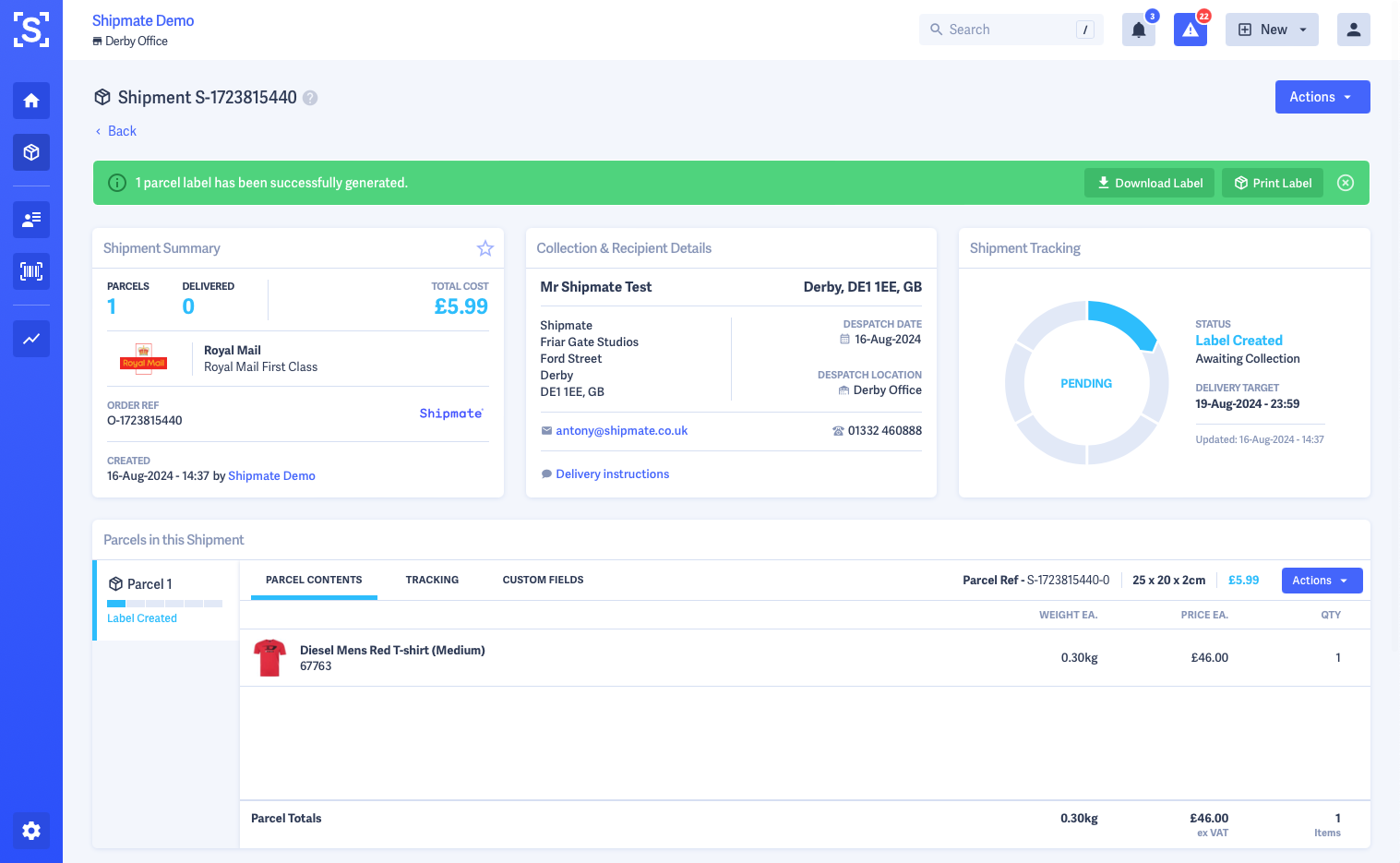Click the Parcel 1 box icon
The height and width of the screenshot is (863, 1400).
(115, 584)
